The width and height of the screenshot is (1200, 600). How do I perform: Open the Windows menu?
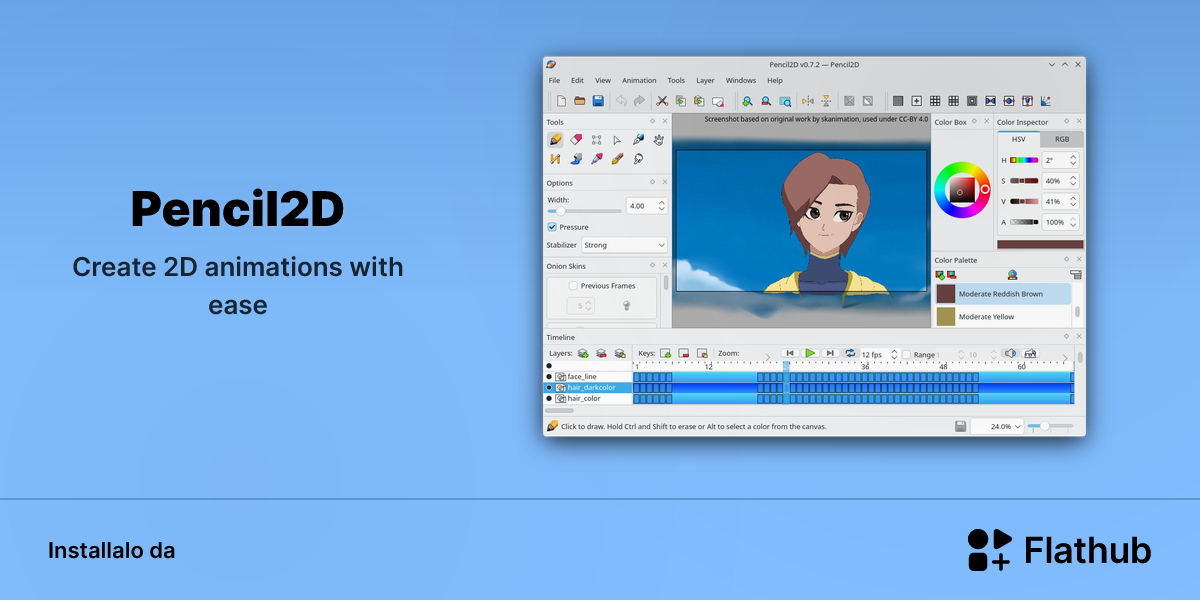(x=741, y=80)
